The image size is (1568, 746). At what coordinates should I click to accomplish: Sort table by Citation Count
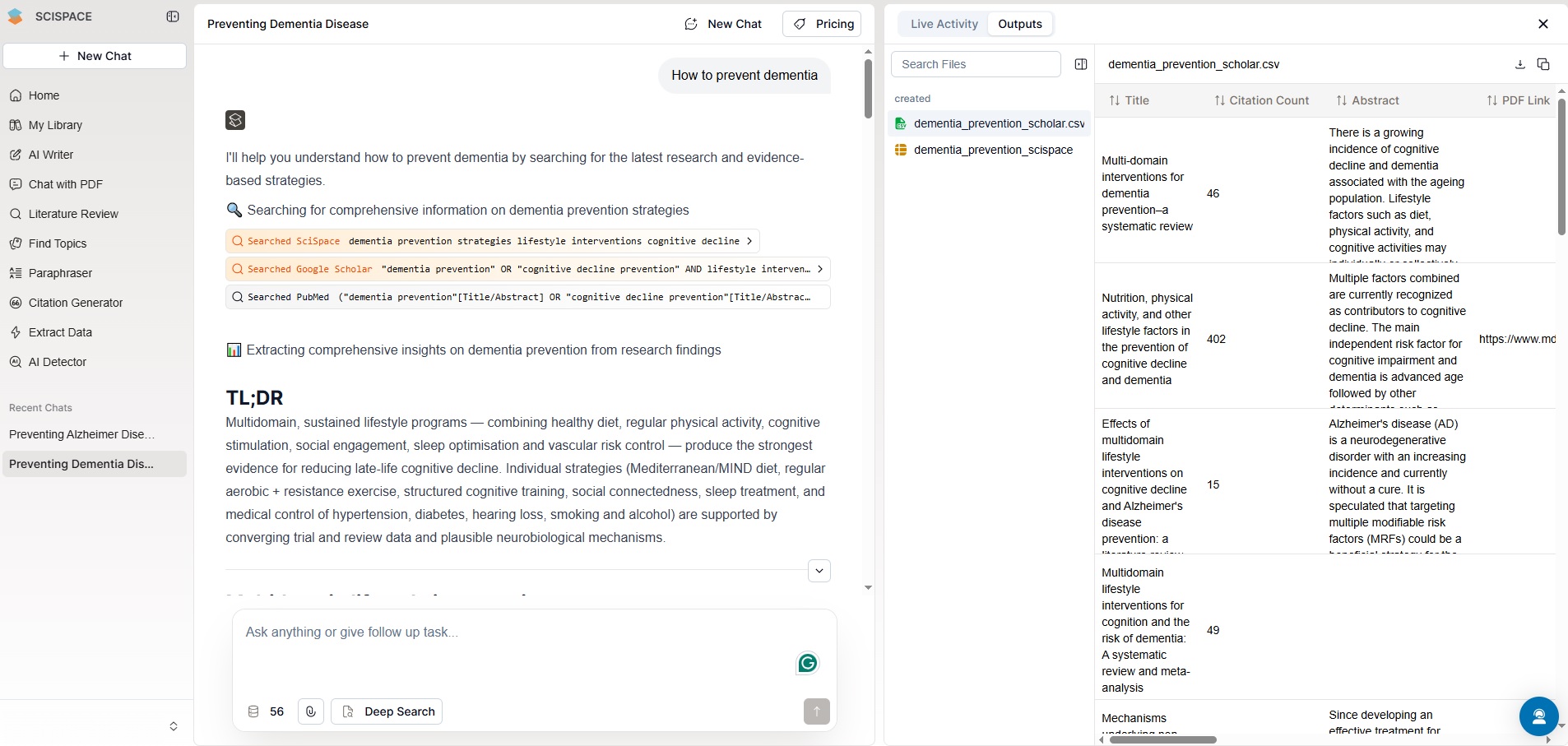1261,100
